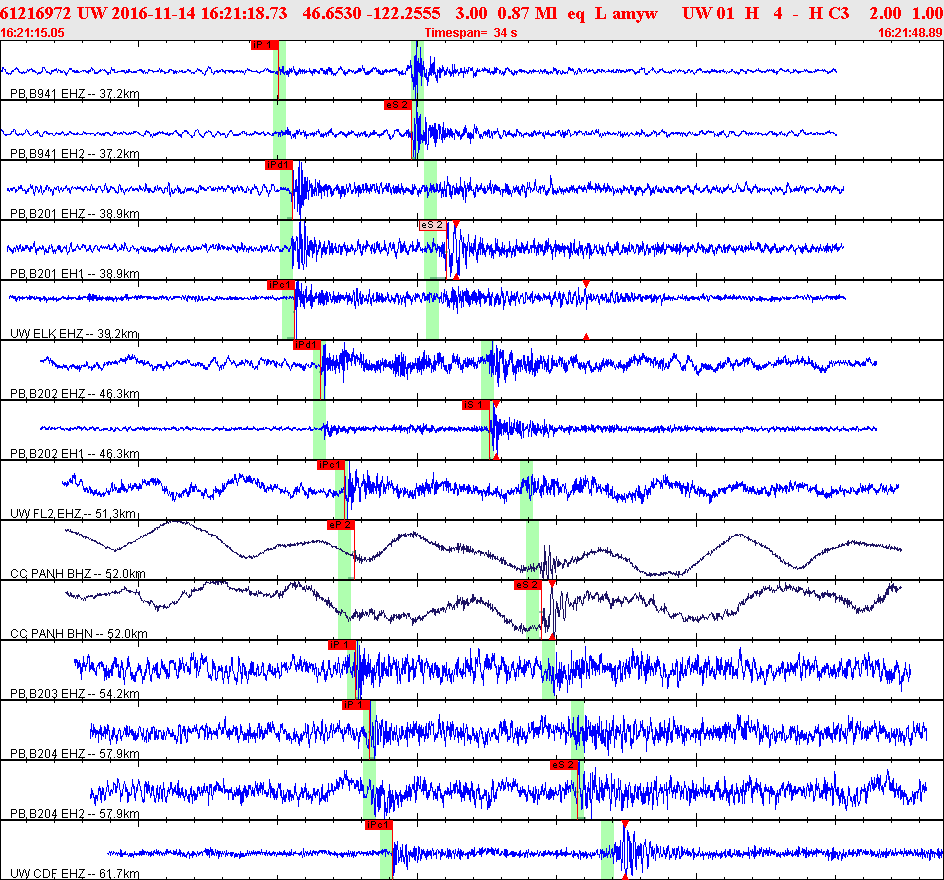Click the iS 1 flag on PB.B202 EH1
944x880 pixels.
(474, 405)
